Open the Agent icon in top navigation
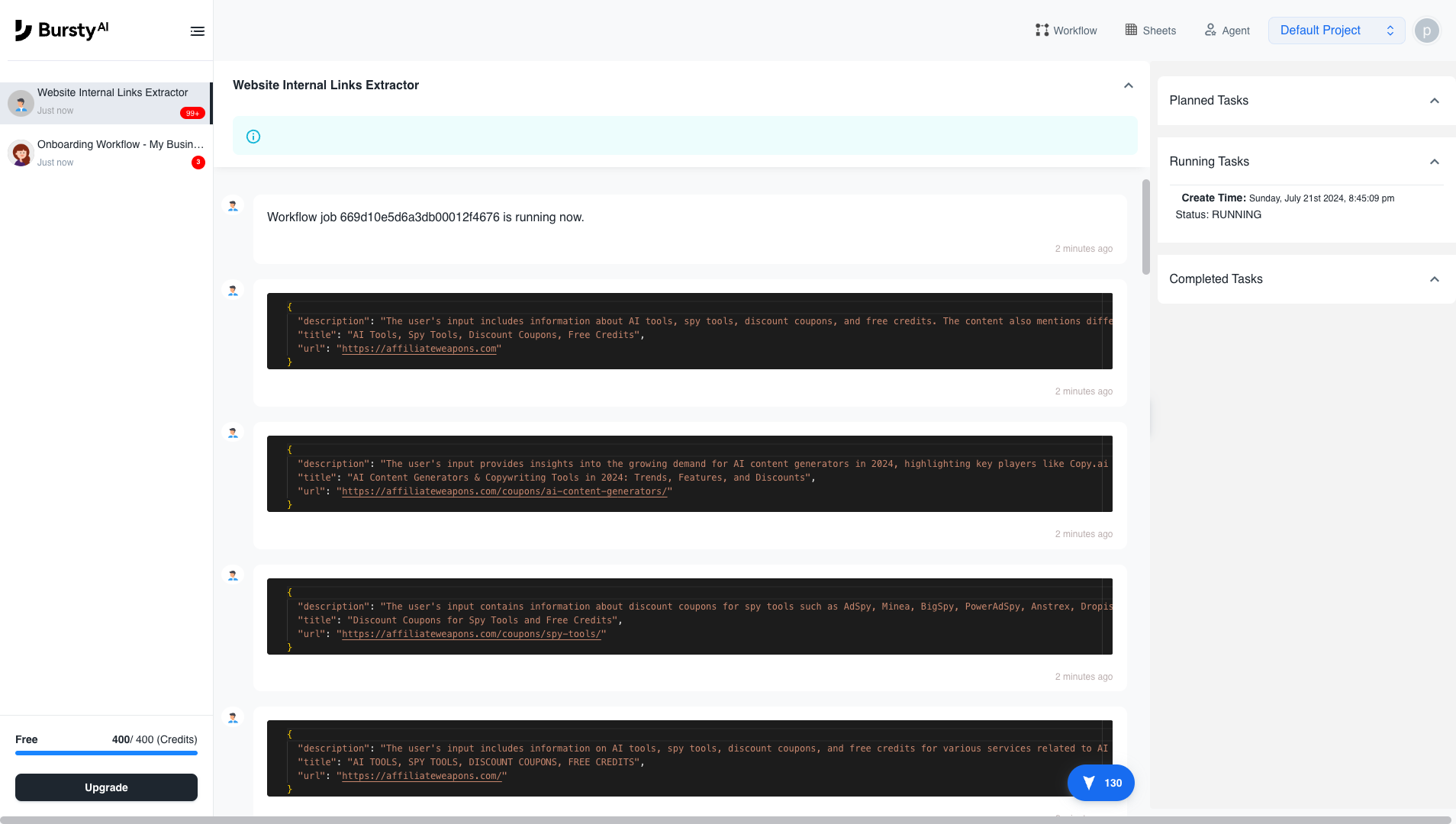 (x=1211, y=30)
